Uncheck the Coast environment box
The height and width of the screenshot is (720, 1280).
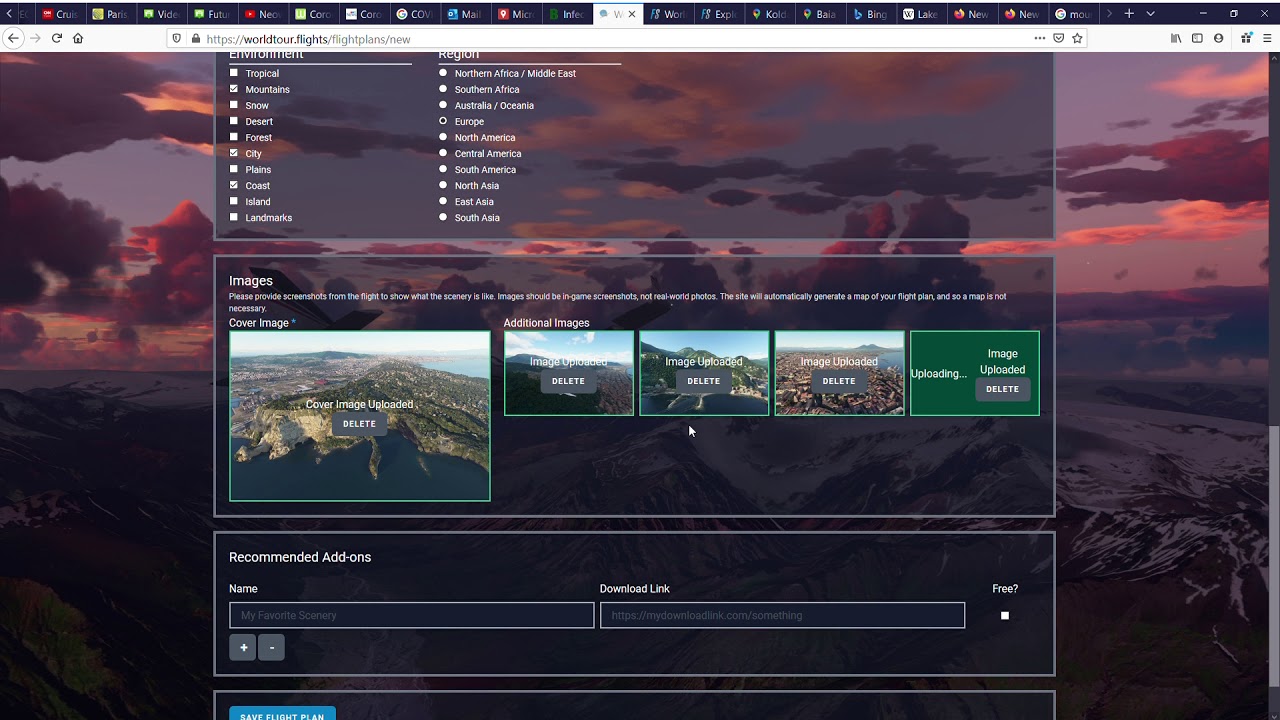click(x=234, y=185)
